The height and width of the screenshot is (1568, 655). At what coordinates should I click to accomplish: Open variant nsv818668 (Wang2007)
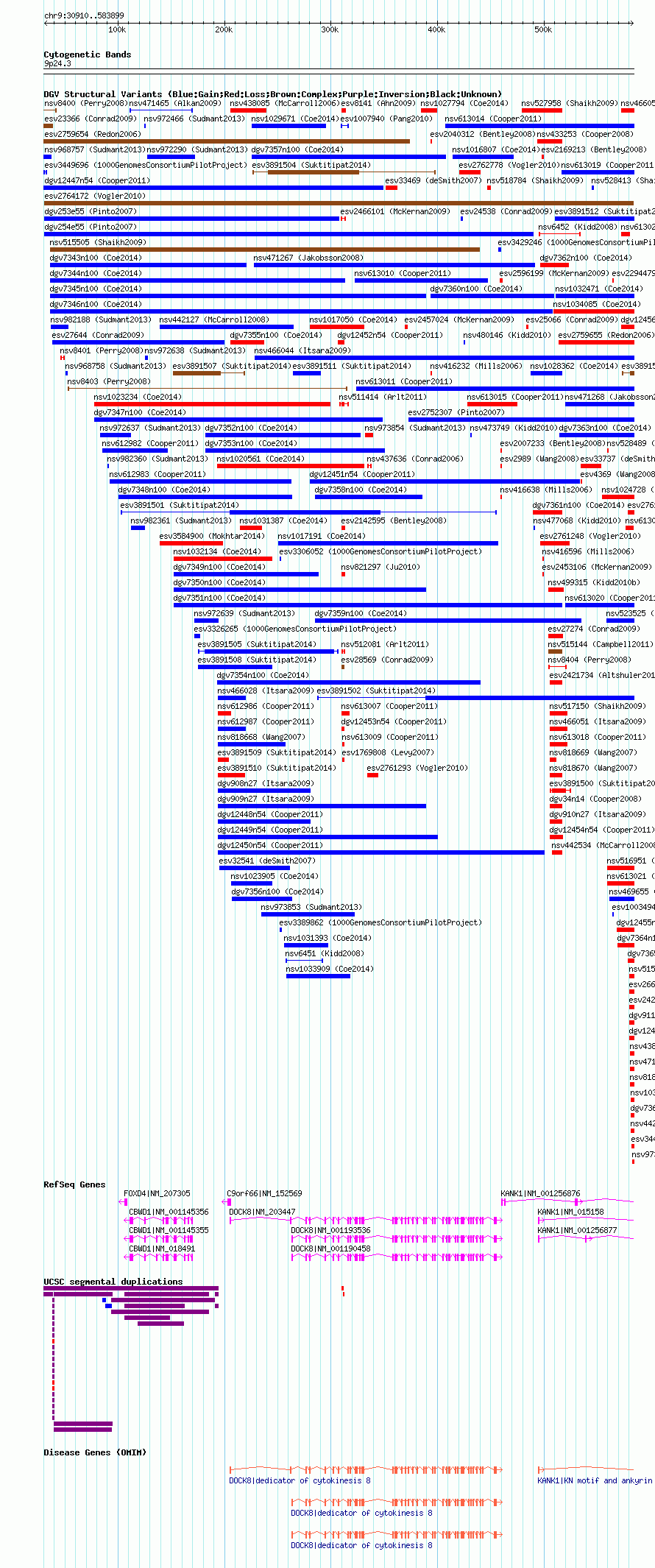click(261, 737)
